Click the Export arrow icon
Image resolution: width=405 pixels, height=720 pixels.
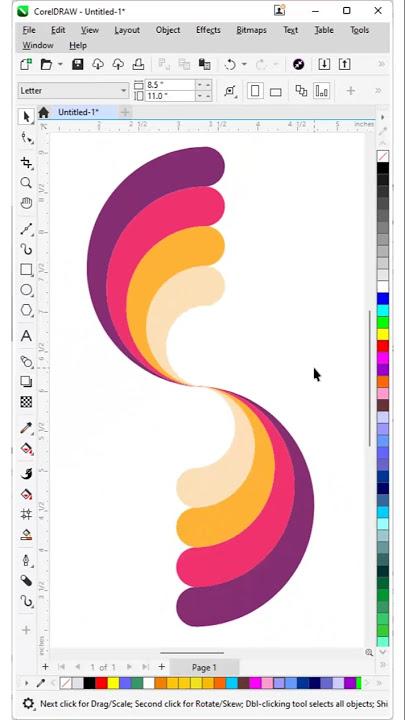click(x=344, y=64)
